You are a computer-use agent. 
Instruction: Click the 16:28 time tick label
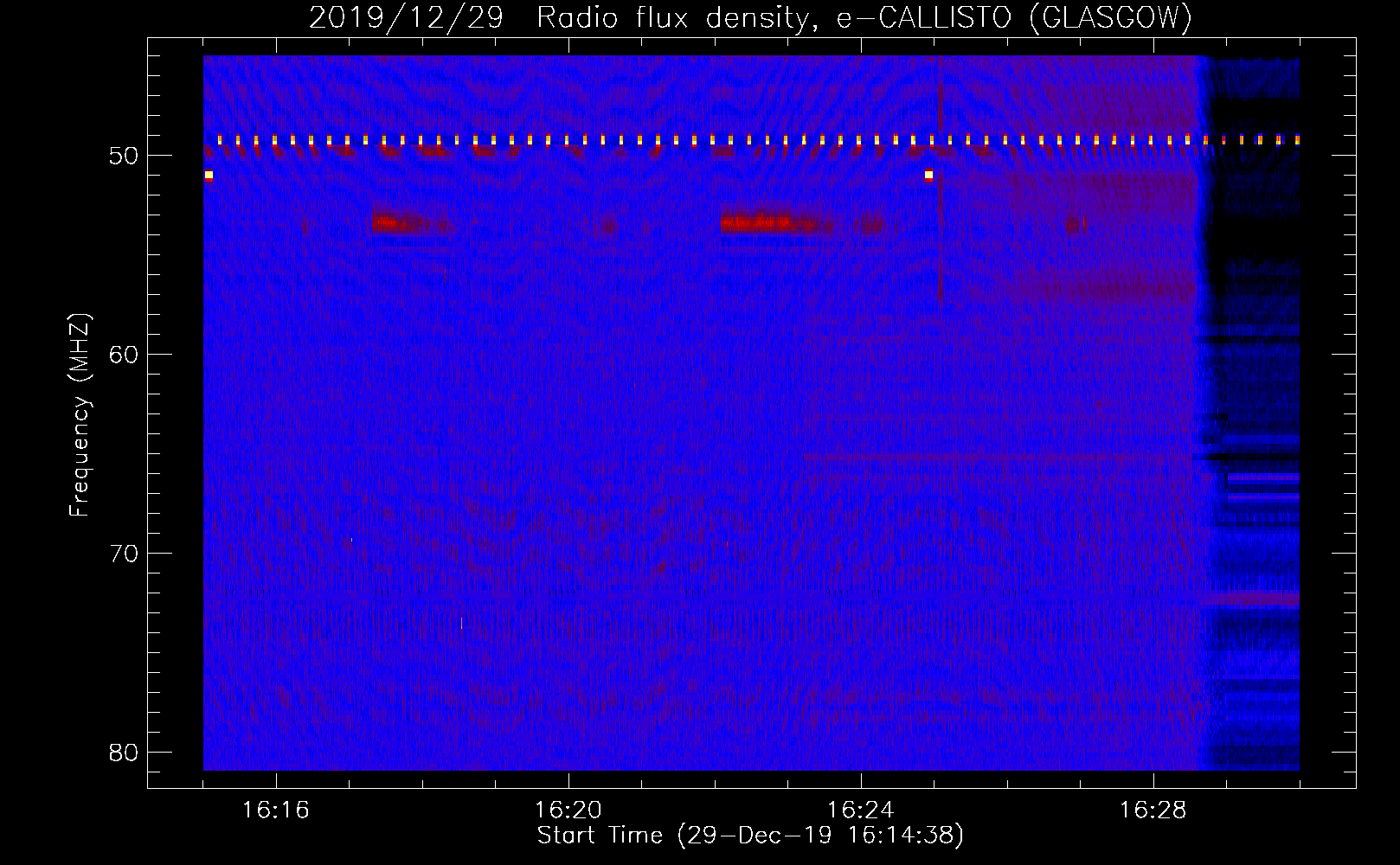click(x=1153, y=811)
